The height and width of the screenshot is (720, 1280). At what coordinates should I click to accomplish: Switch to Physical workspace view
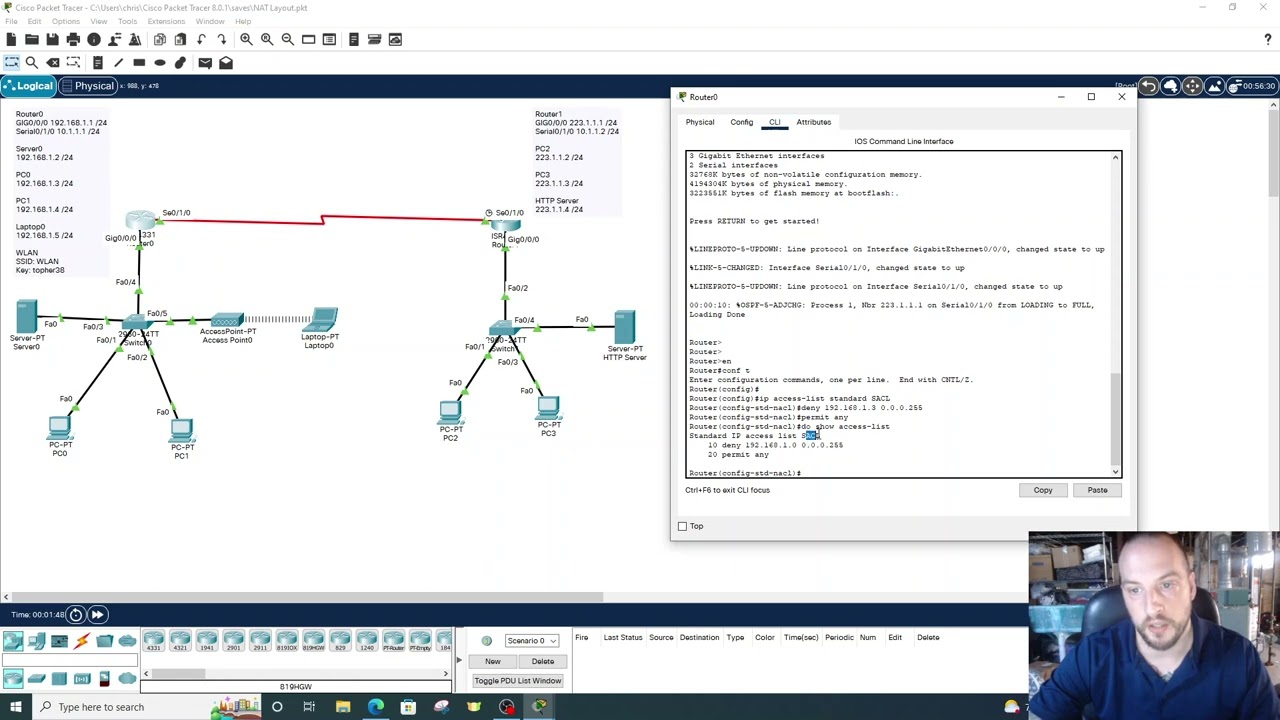(88, 86)
